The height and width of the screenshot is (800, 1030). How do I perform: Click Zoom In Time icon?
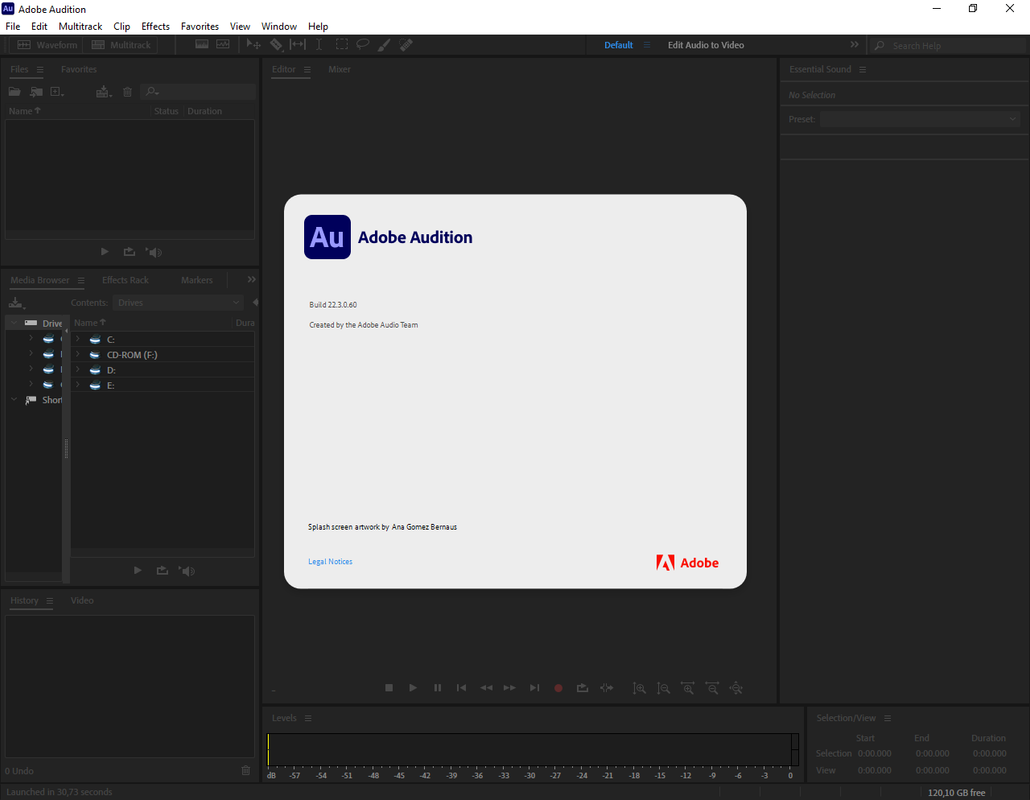[688, 688]
